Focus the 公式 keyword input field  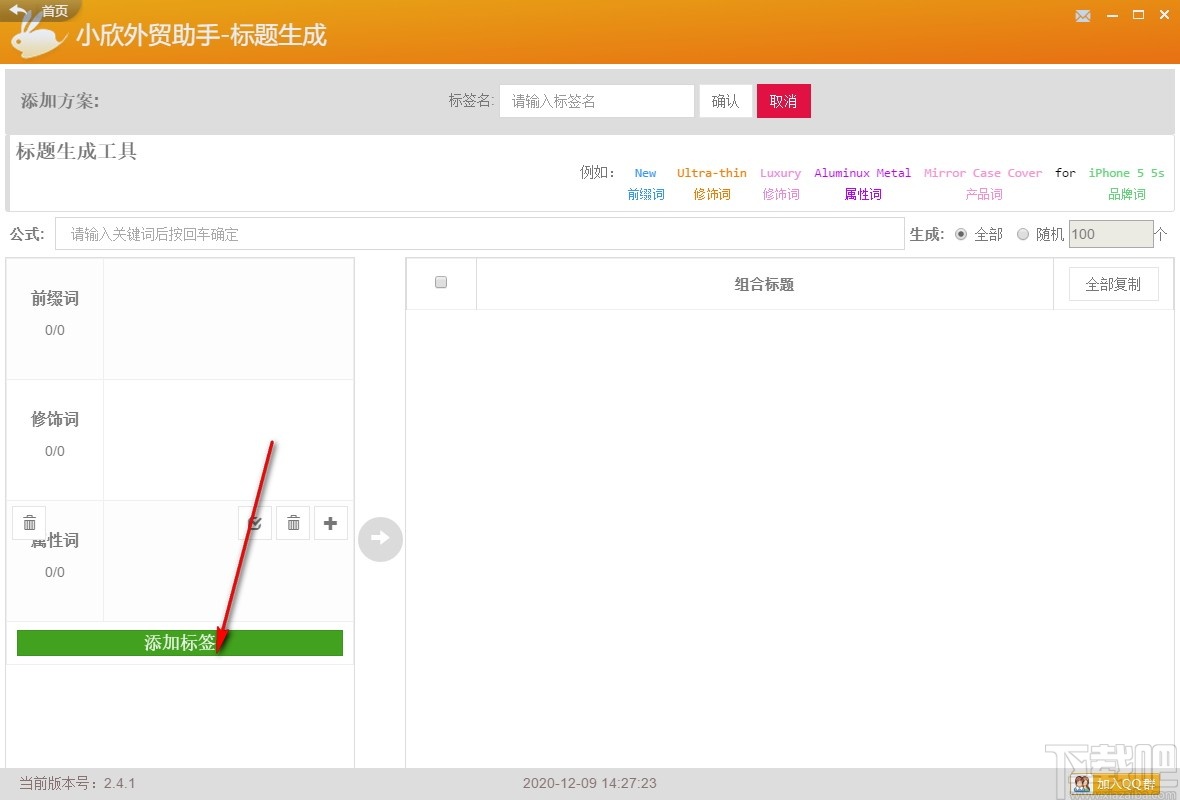point(479,234)
